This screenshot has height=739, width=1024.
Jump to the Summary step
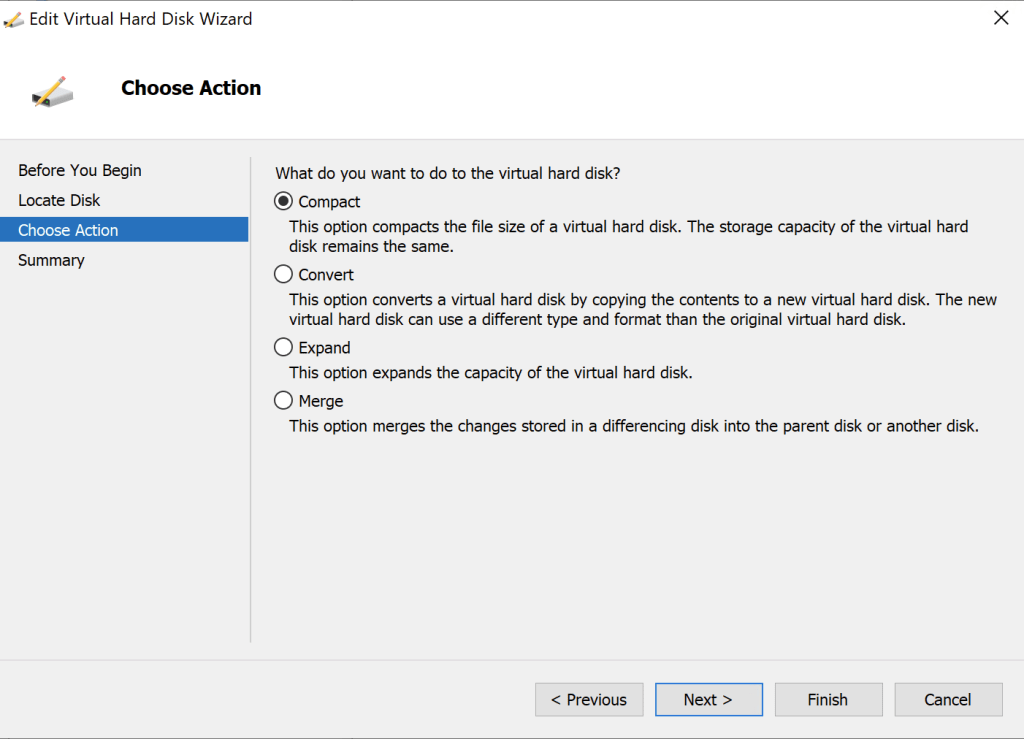coord(51,260)
